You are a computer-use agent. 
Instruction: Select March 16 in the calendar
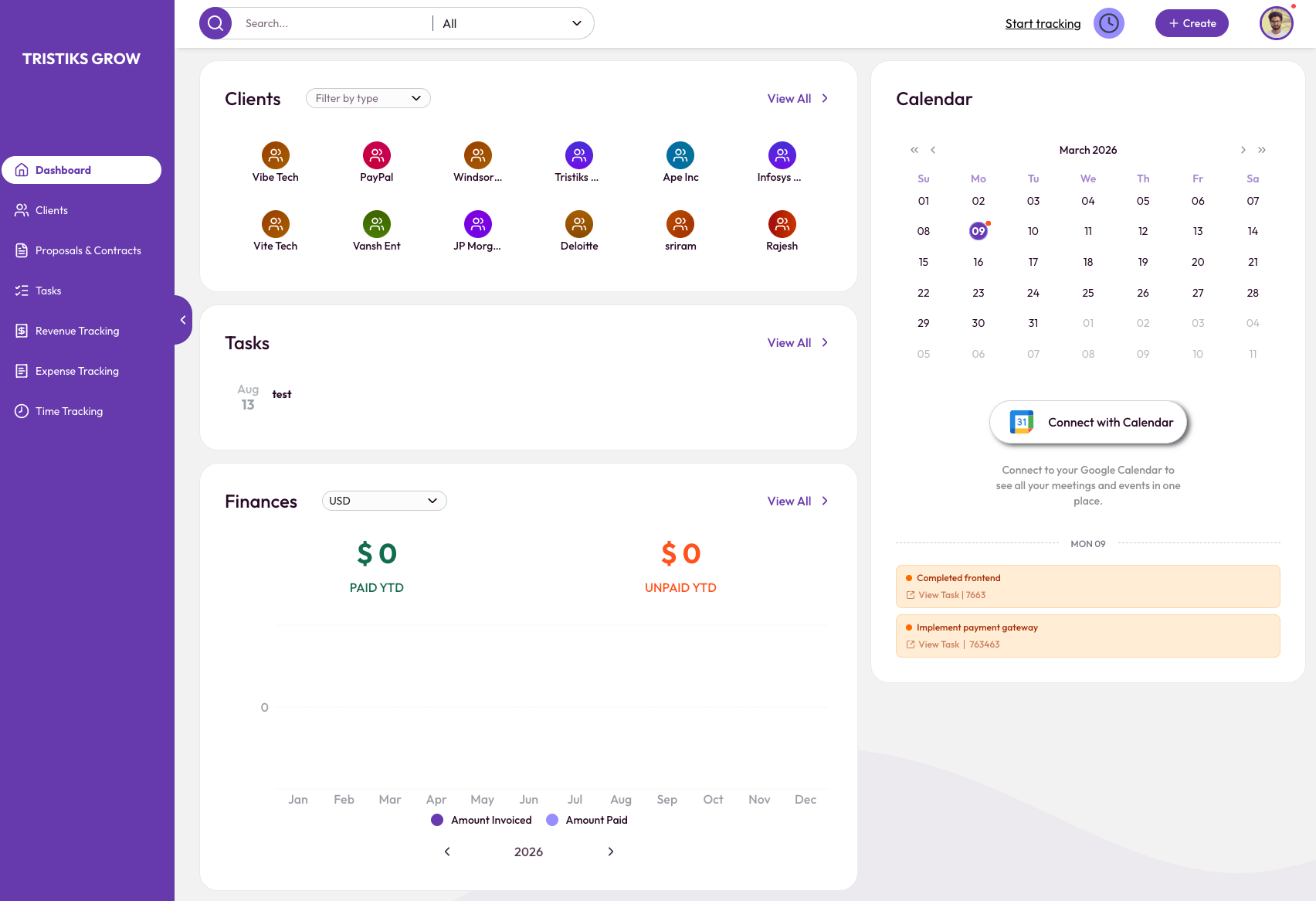pos(979,262)
